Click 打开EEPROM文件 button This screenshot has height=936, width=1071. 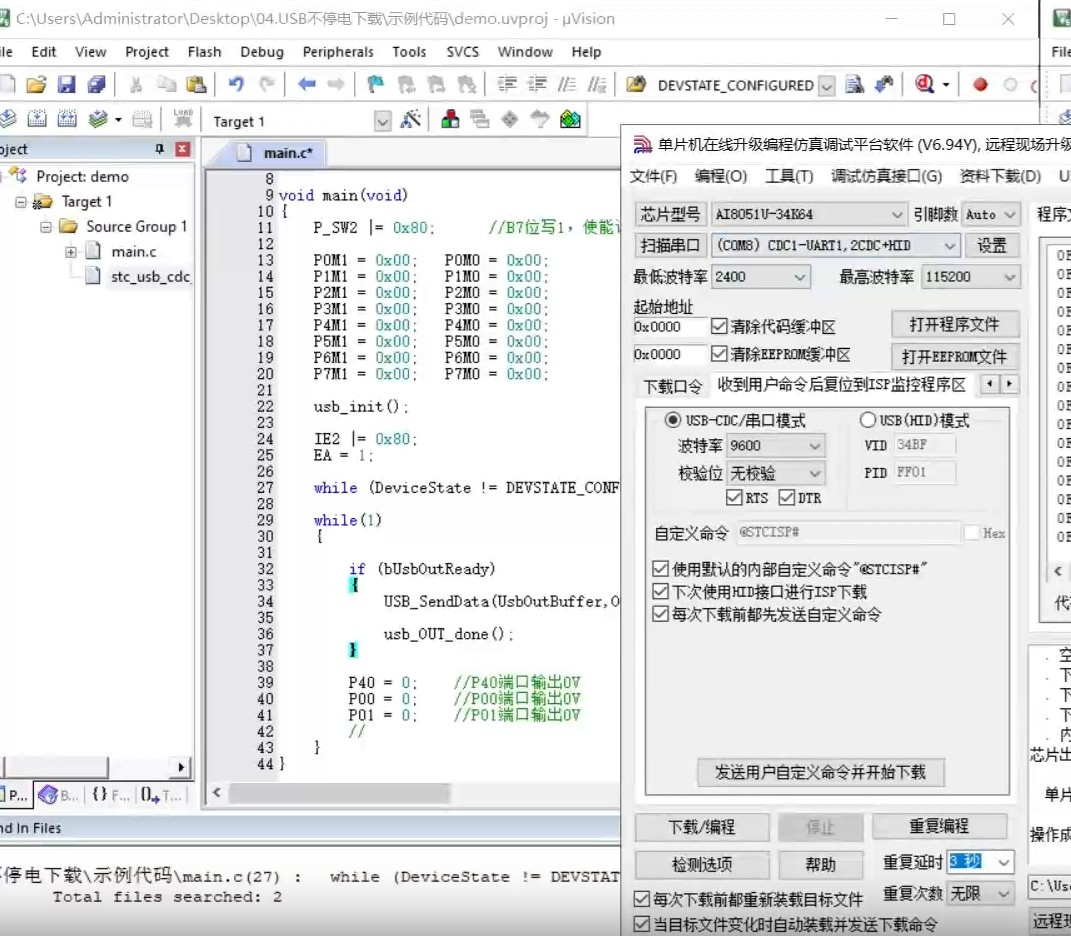[x=955, y=357]
